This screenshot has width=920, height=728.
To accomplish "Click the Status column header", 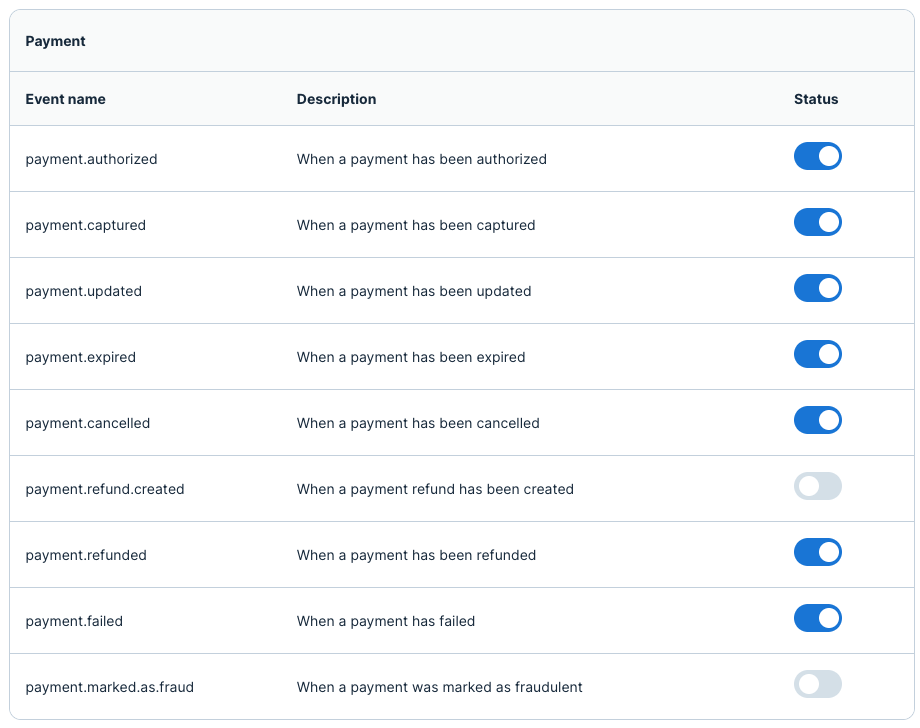I will (816, 99).
